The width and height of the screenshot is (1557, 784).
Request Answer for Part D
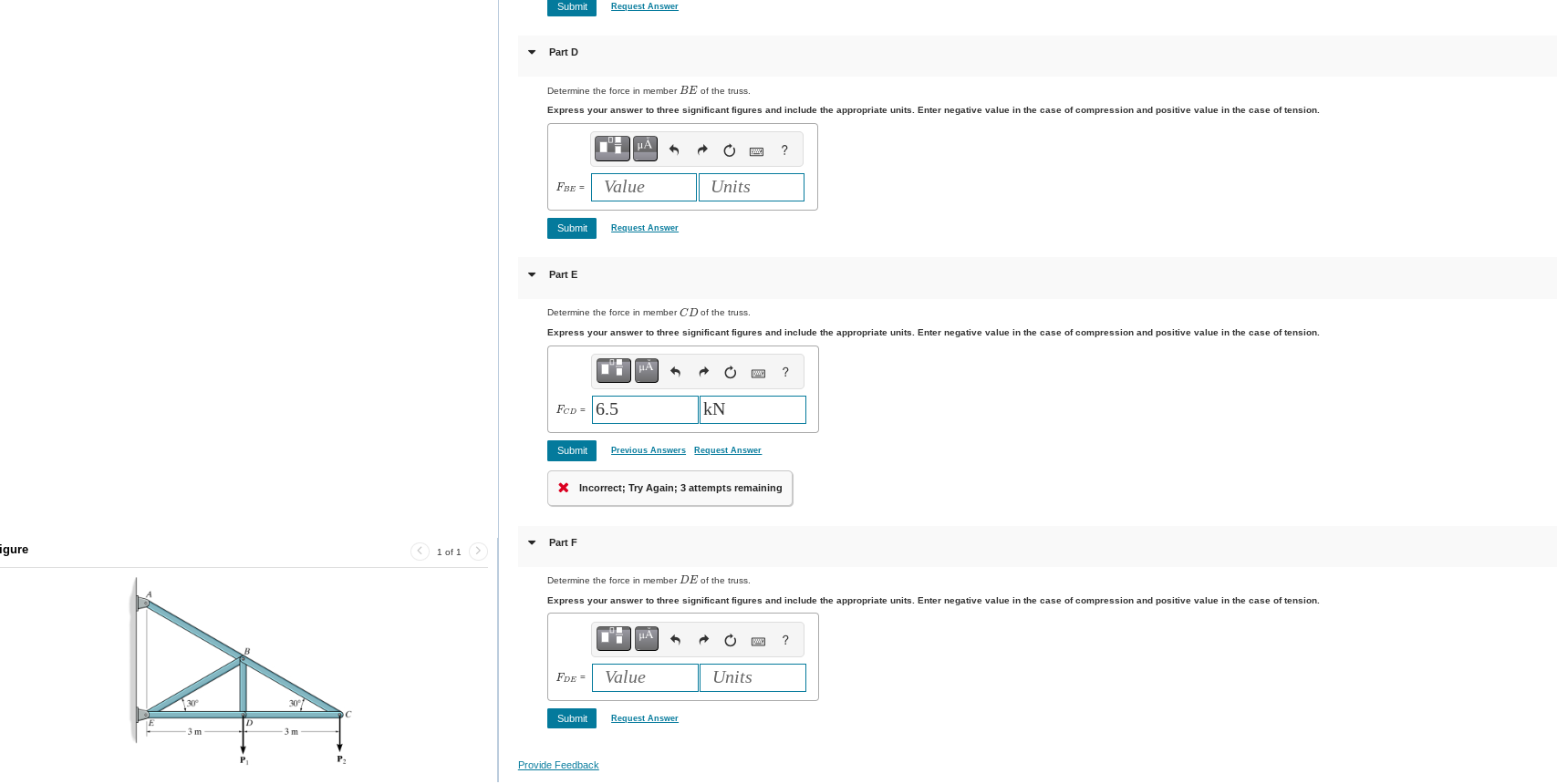click(645, 228)
